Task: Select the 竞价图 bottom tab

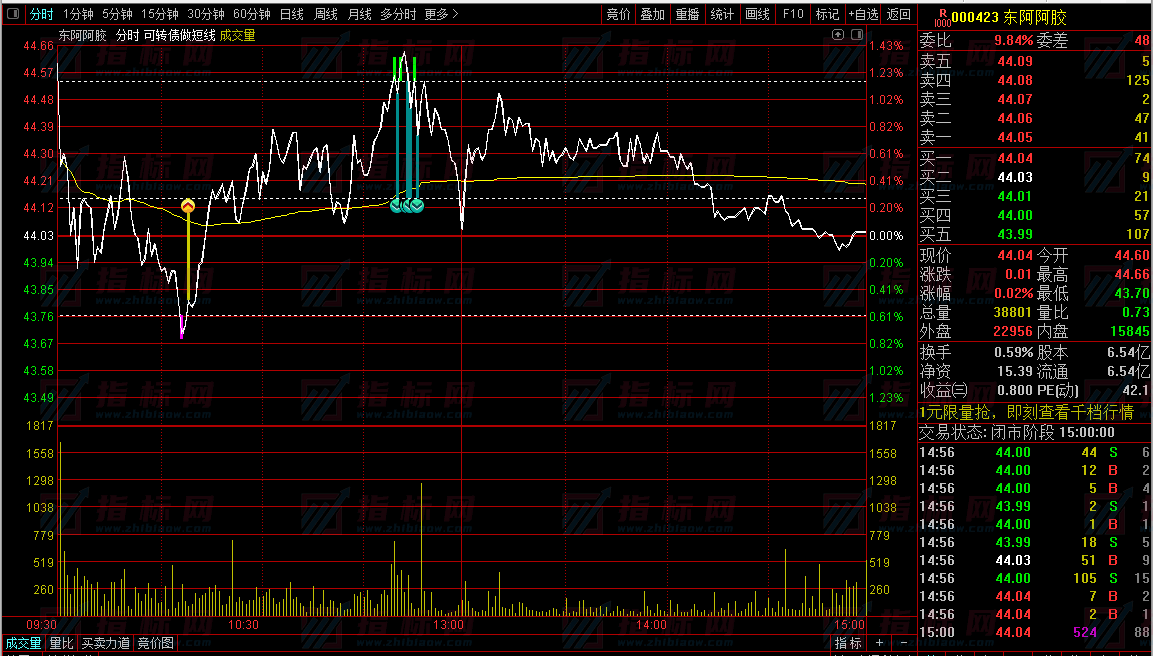Action: click(156, 643)
